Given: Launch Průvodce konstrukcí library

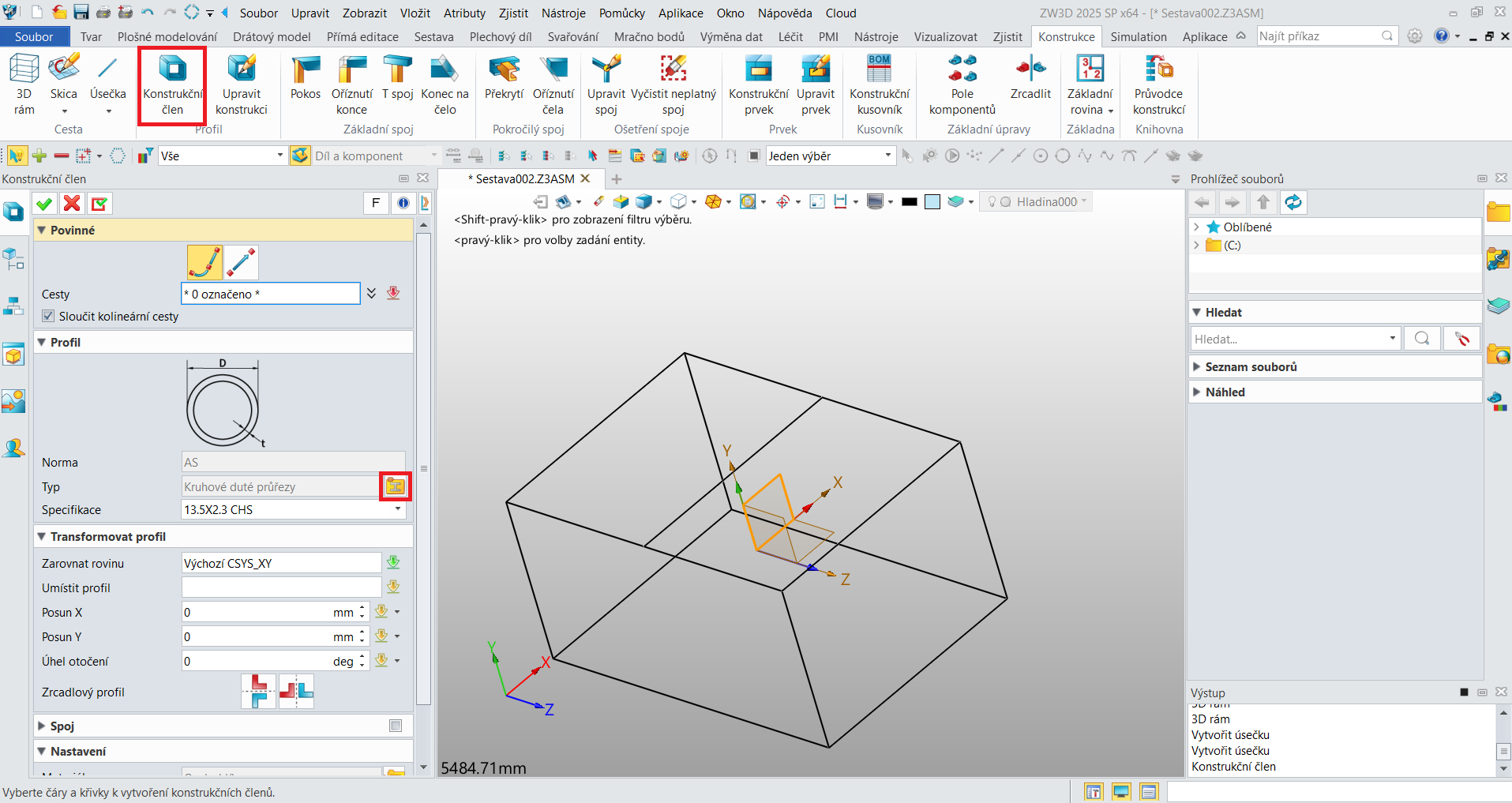Looking at the screenshot, I should [x=1159, y=84].
